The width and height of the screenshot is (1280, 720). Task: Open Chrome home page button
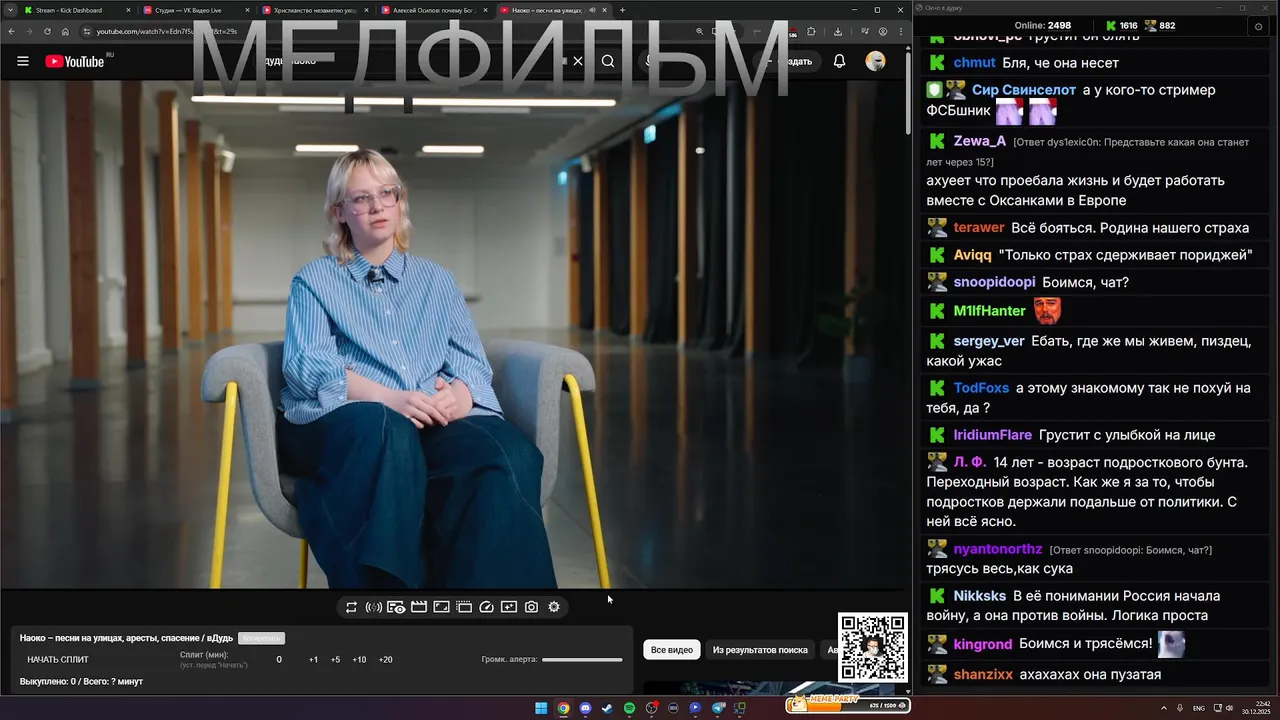click(66, 31)
